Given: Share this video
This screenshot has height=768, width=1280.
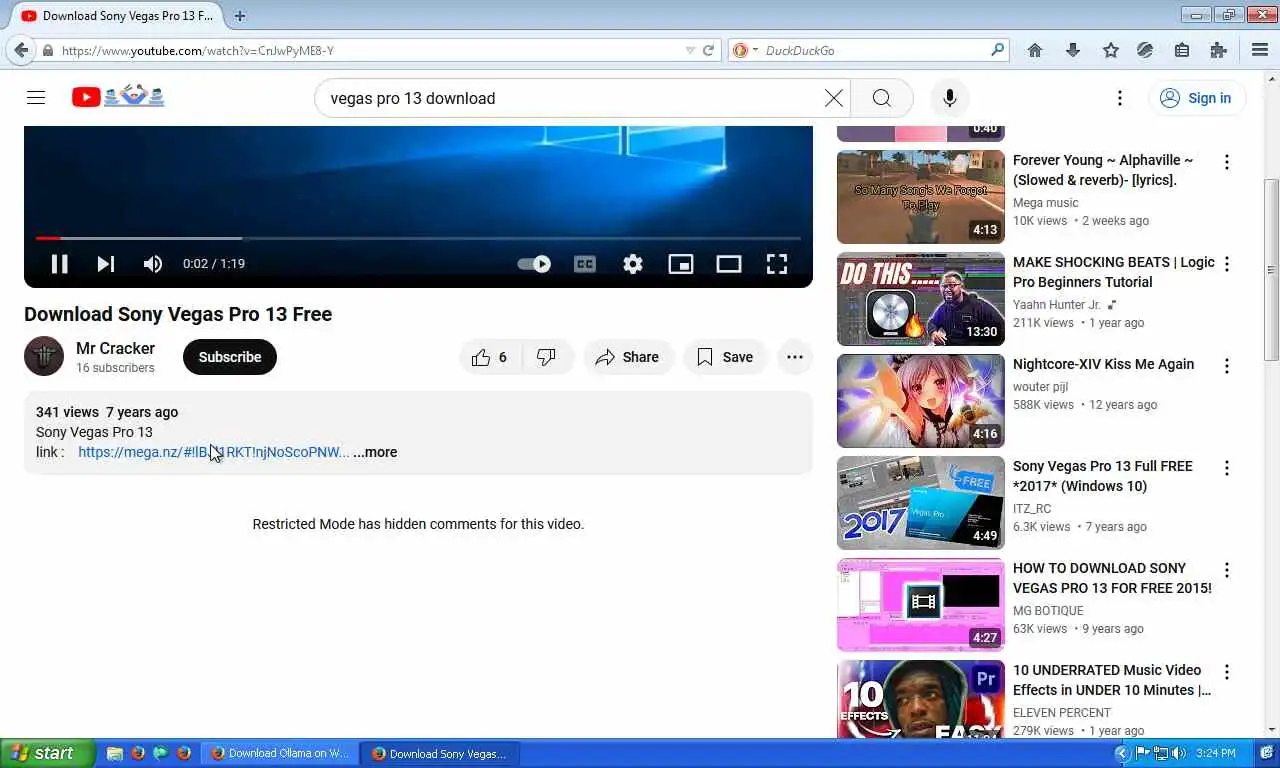Looking at the screenshot, I should (627, 357).
